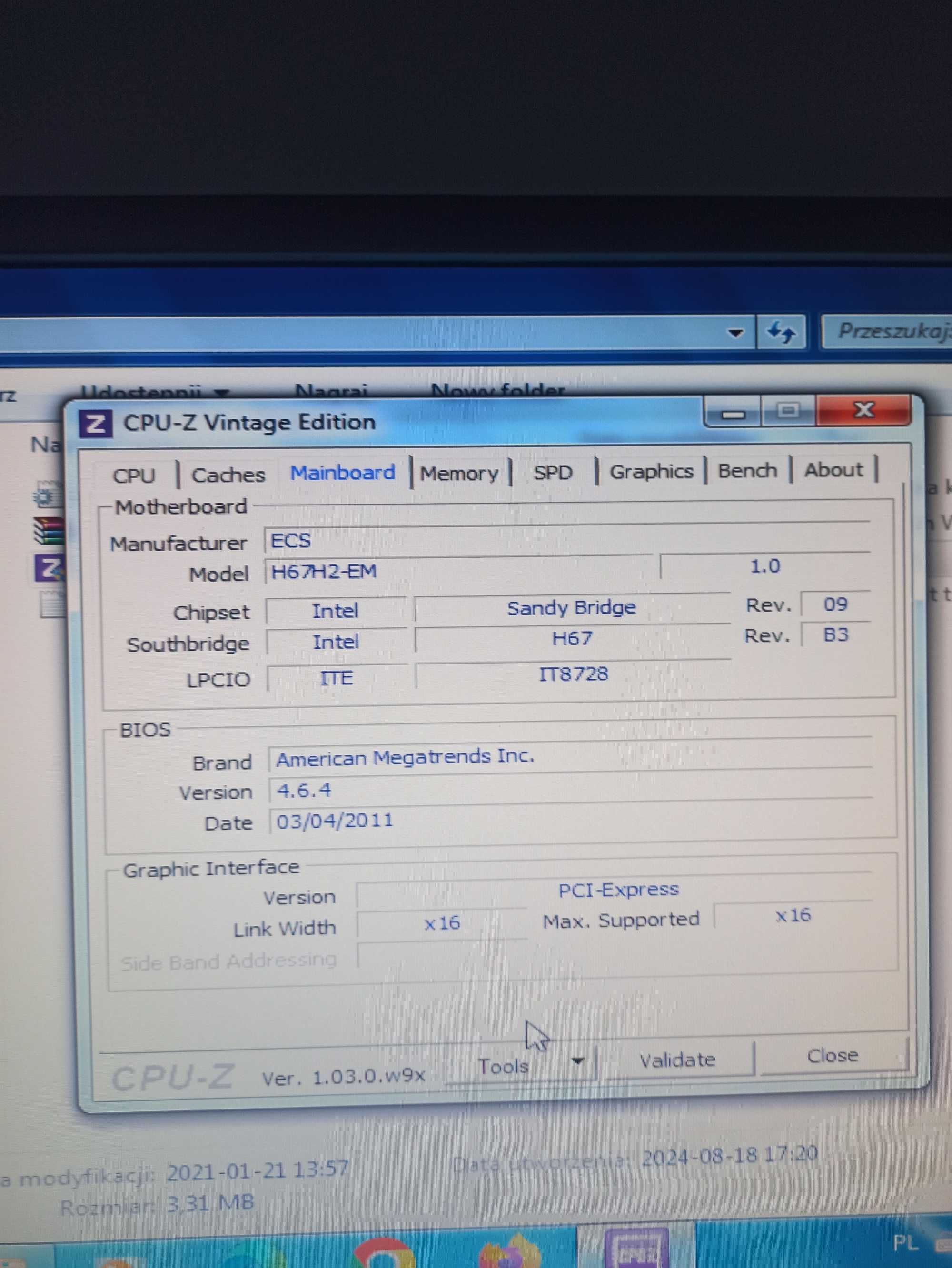The width and height of the screenshot is (952, 1268).
Task: Open Firefox from the taskbar
Action: click(511, 1251)
